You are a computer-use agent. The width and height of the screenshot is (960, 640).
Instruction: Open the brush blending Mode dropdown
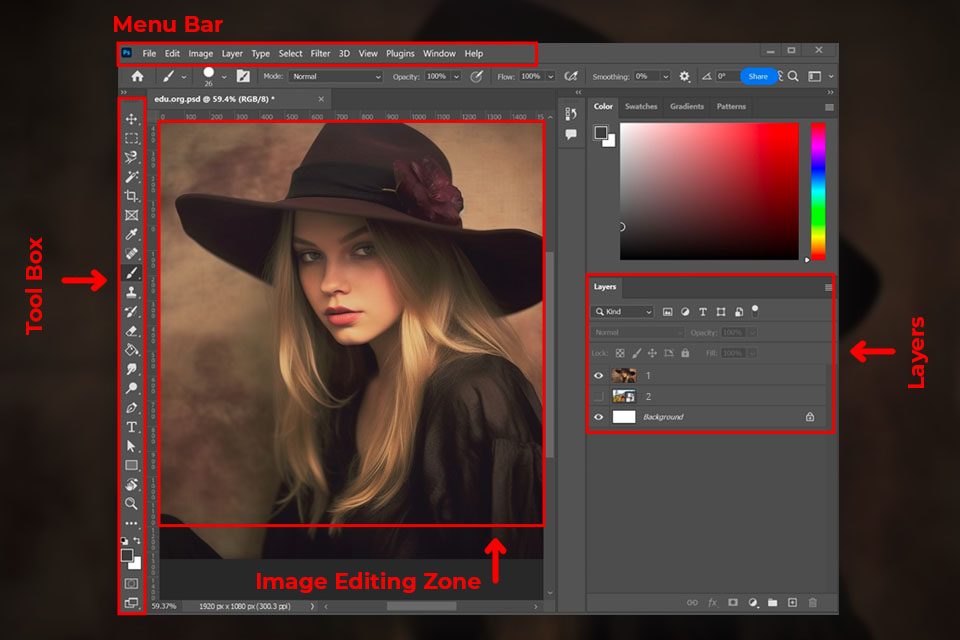pyautogui.click(x=336, y=76)
